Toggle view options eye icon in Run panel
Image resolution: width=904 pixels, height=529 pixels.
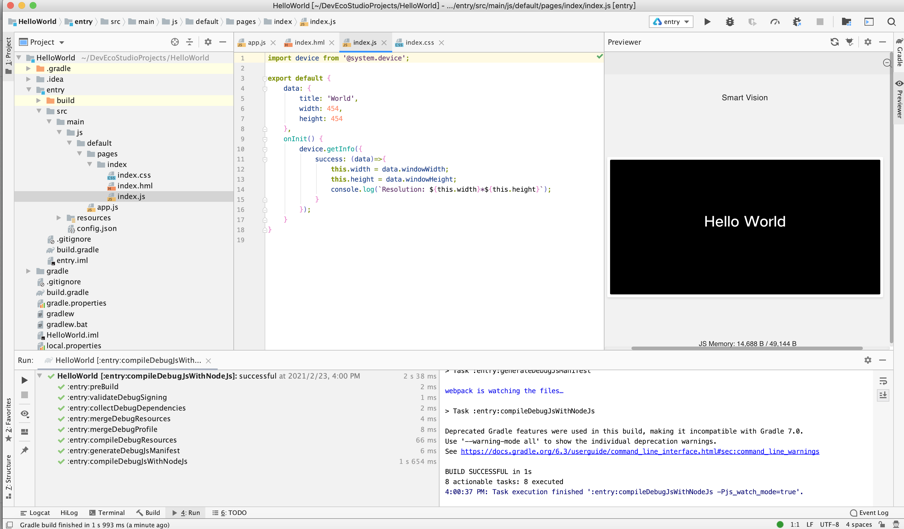point(24,414)
